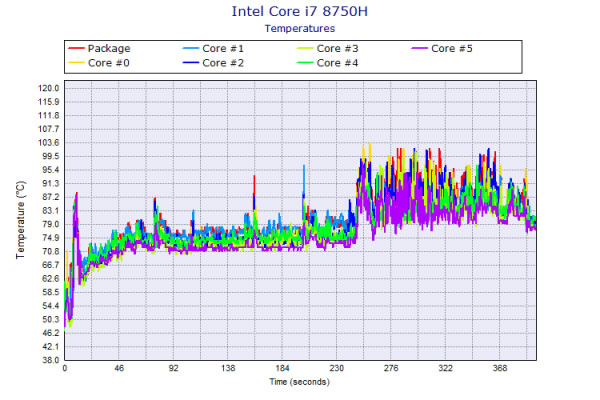Click the yellow Core #0 legend line

(x=76, y=63)
